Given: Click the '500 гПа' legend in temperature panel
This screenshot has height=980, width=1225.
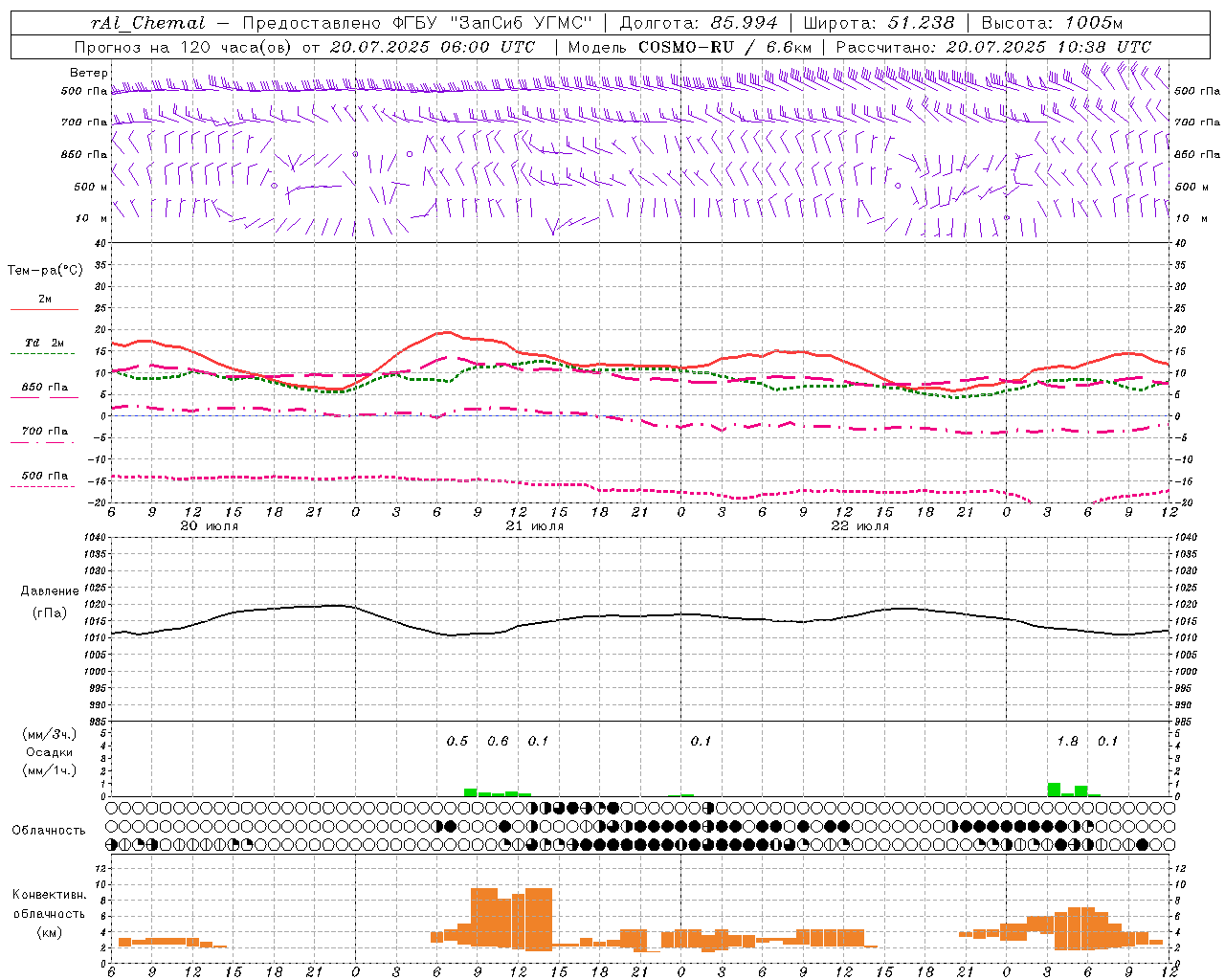Looking at the screenshot, I should (45, 476).
